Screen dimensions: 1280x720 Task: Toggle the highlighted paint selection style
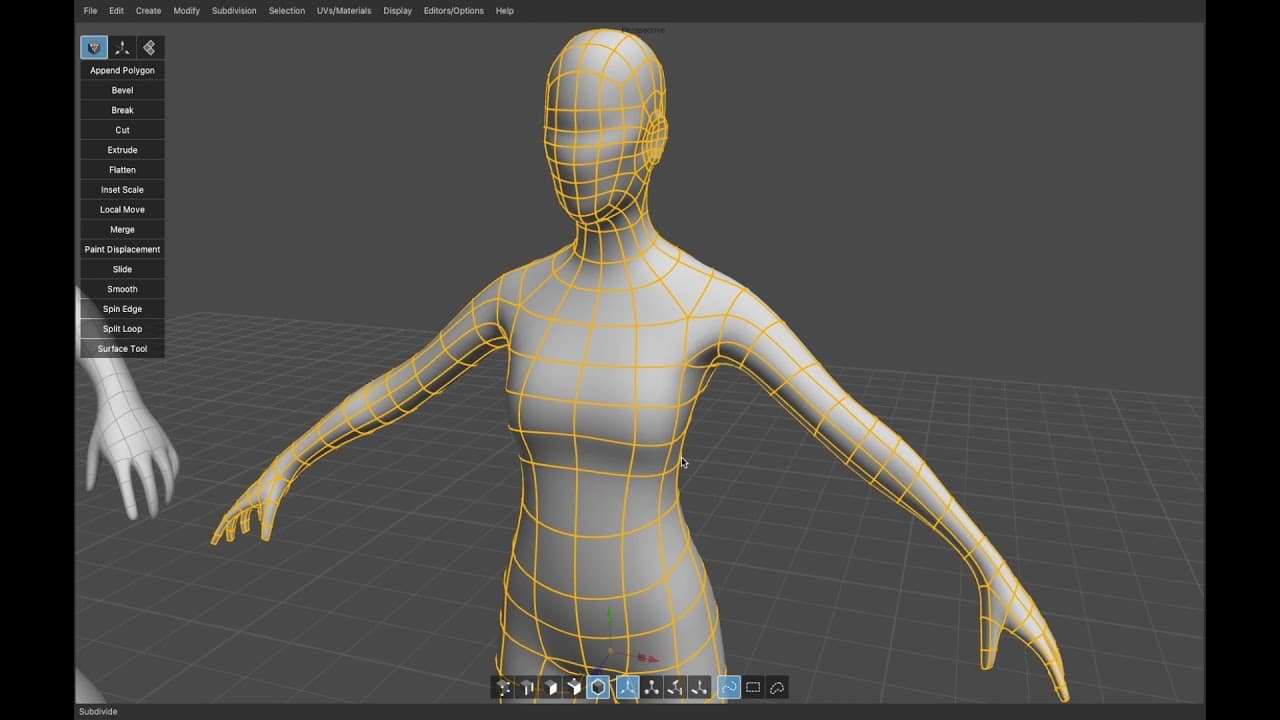[x=729, y=687]
